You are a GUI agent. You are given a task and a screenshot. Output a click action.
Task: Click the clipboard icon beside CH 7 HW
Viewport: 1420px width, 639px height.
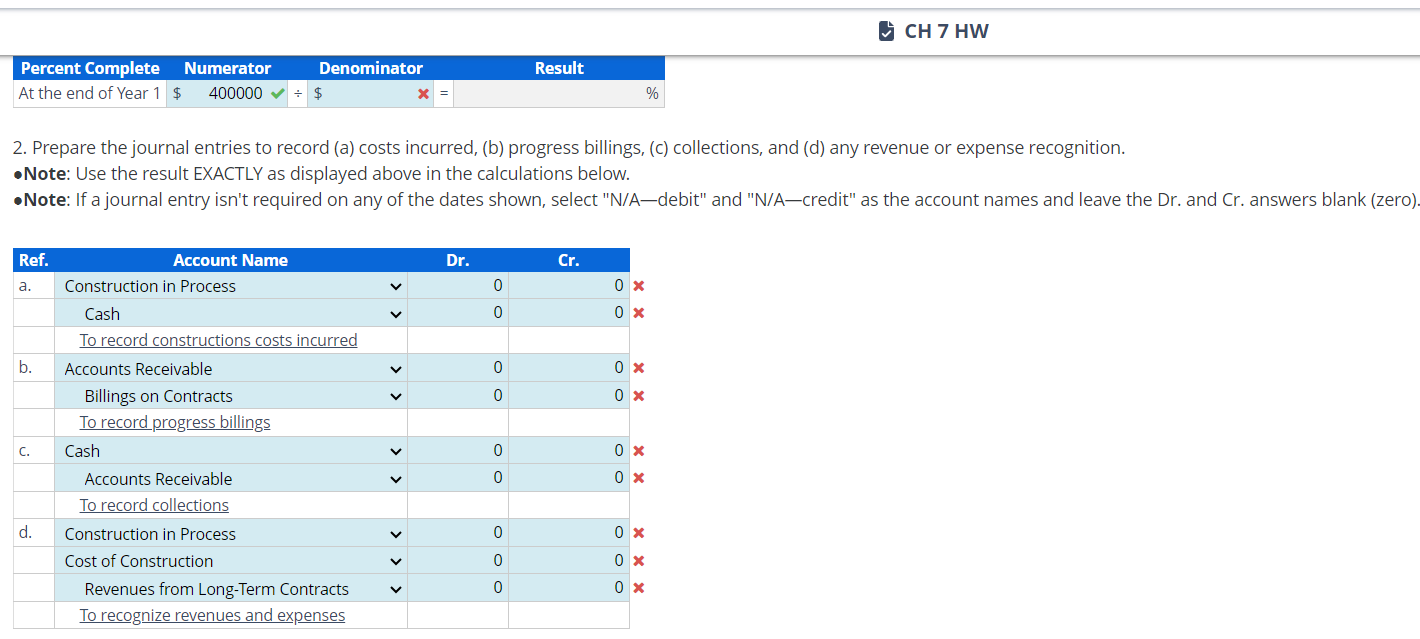click(886, 29)
